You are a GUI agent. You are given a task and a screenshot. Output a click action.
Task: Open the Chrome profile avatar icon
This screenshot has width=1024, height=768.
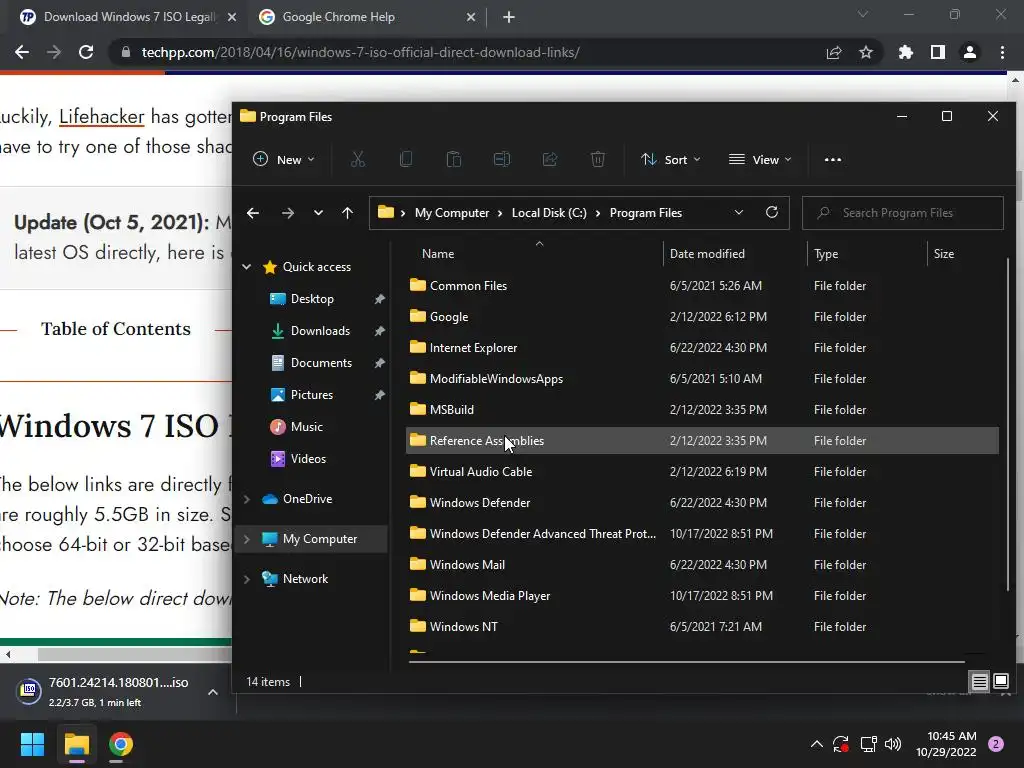(970, 52)
